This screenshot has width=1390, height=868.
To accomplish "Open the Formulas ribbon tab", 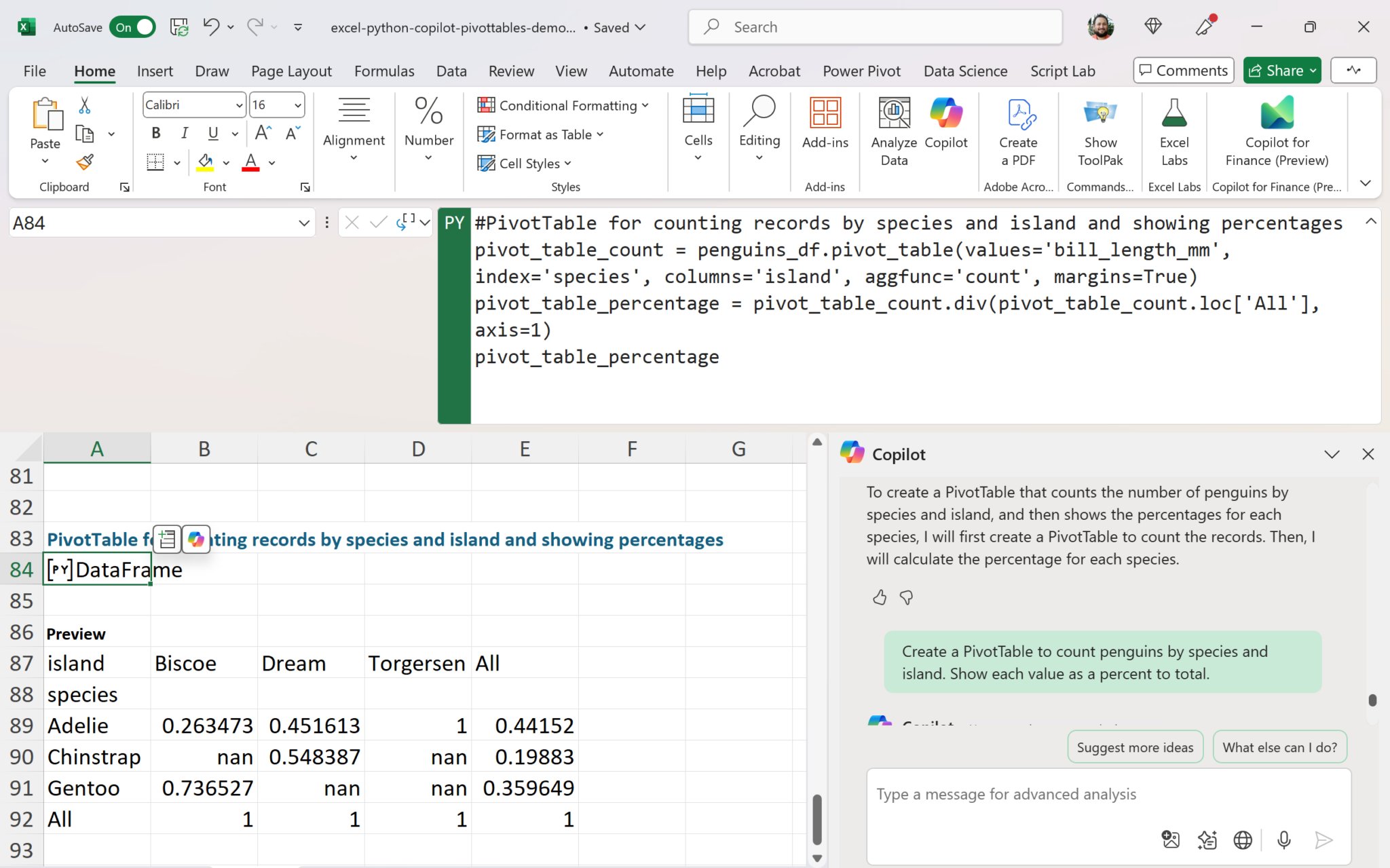I will coord(384,71).
